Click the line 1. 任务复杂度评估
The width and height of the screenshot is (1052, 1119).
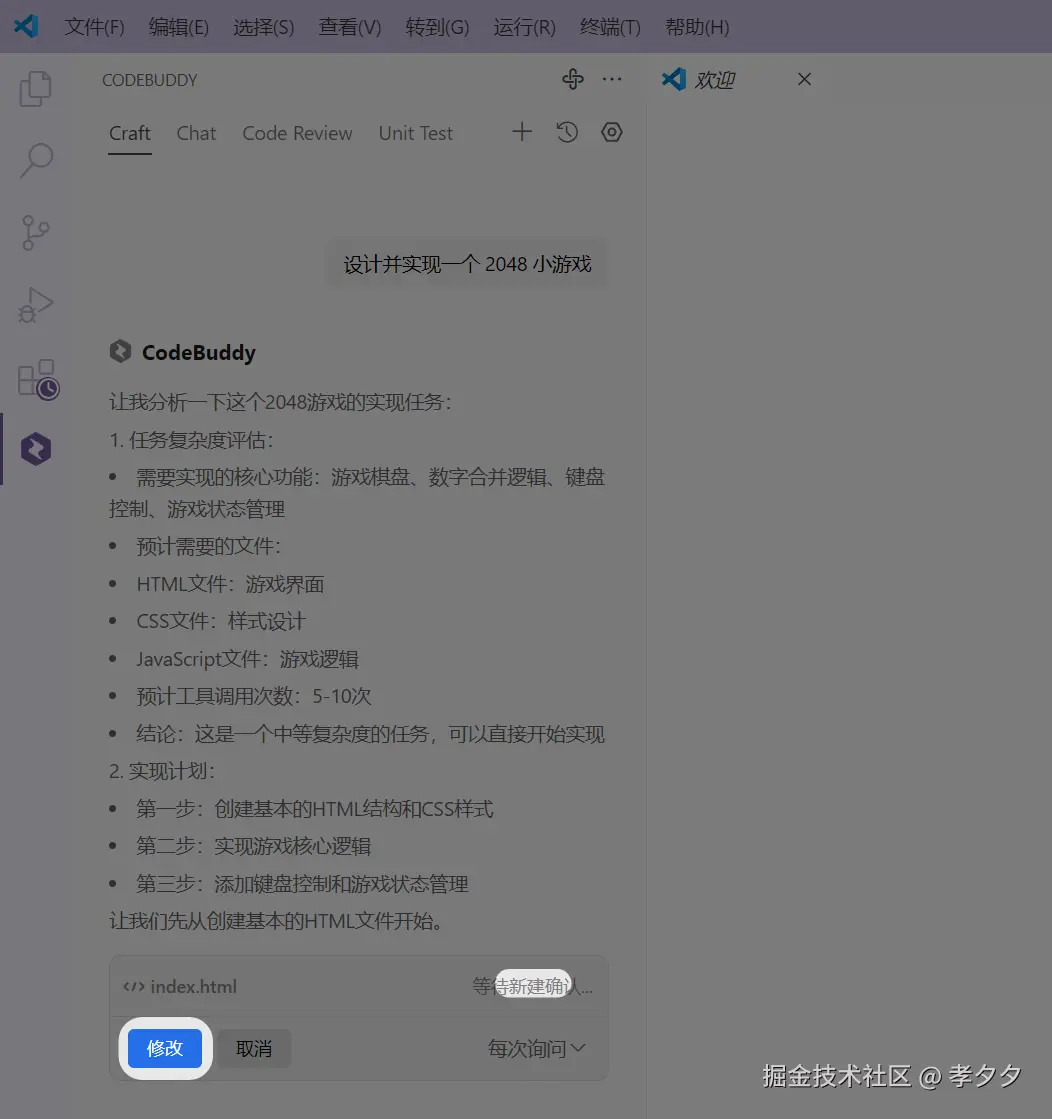tap(191, 440)
